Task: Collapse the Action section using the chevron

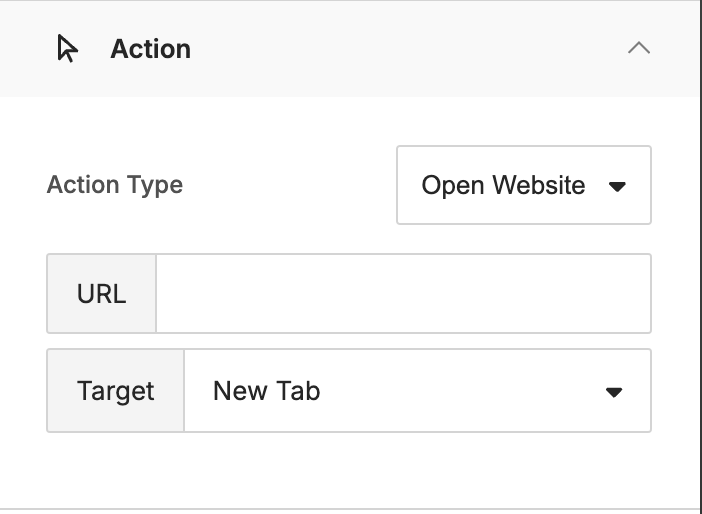Action: click(x=639, y=48)
